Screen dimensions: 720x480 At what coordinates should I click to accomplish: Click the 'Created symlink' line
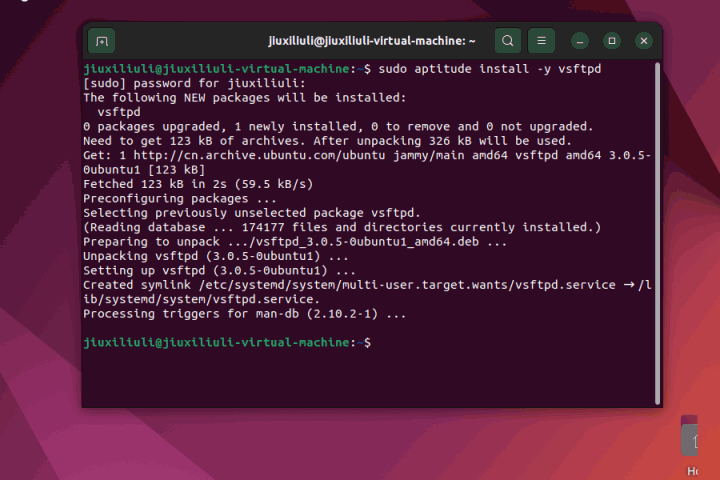click(367, 285)
